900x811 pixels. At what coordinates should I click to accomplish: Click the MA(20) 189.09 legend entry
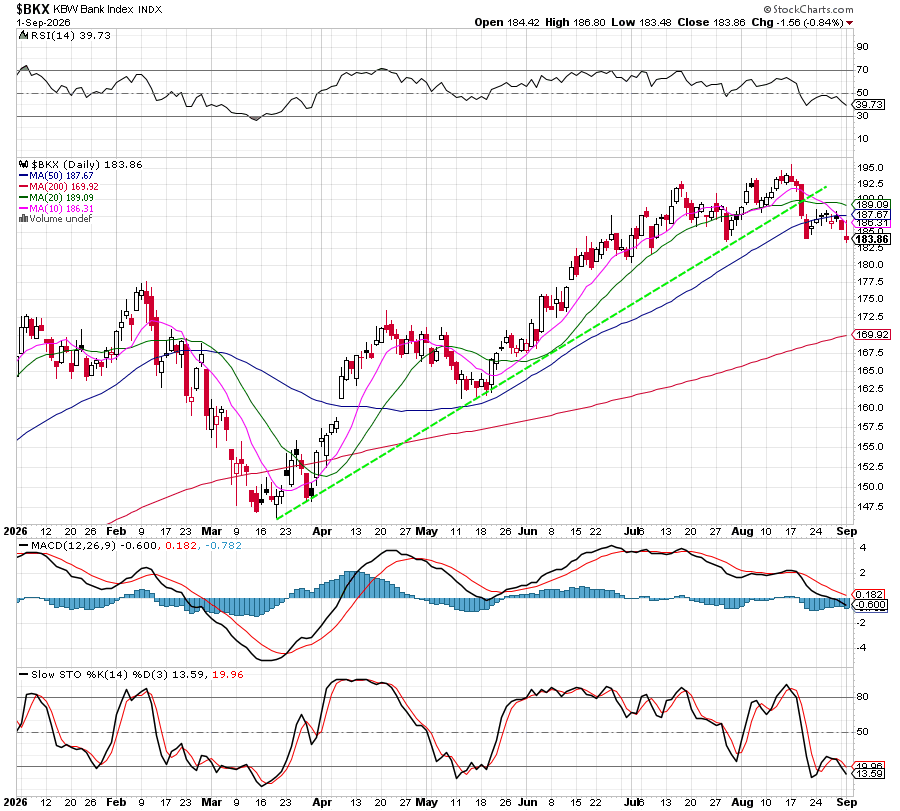point(61,198)
